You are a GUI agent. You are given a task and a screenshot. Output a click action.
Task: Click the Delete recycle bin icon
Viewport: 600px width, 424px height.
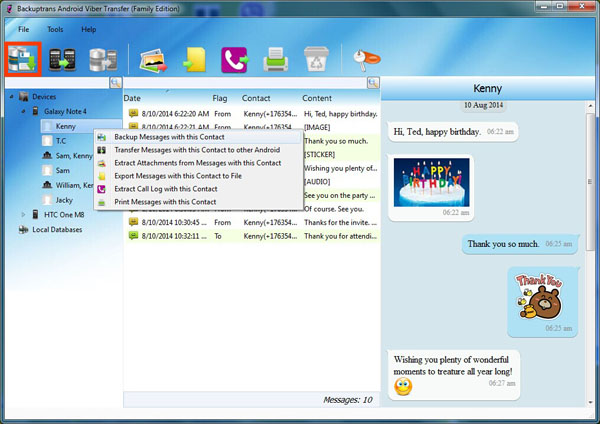pos(316,59)
